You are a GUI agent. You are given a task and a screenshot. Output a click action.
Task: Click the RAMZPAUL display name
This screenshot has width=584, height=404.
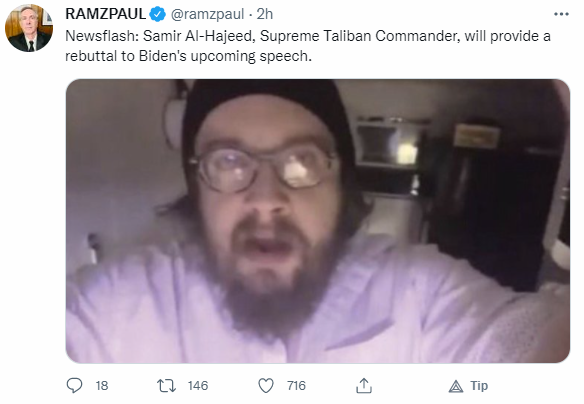click(105, 14)
